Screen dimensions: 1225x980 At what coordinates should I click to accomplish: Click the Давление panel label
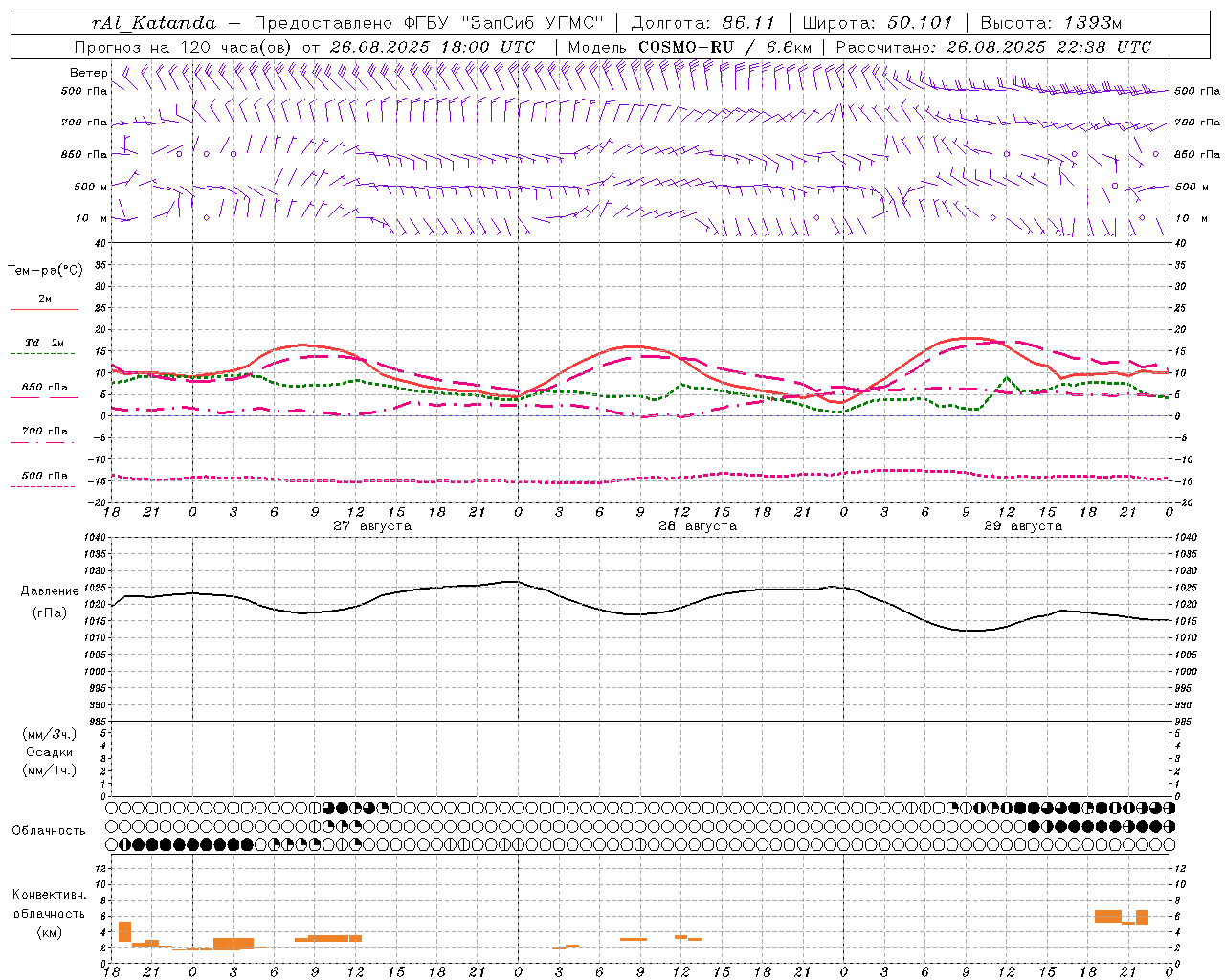pyautogui.click(x=50, y=591)
